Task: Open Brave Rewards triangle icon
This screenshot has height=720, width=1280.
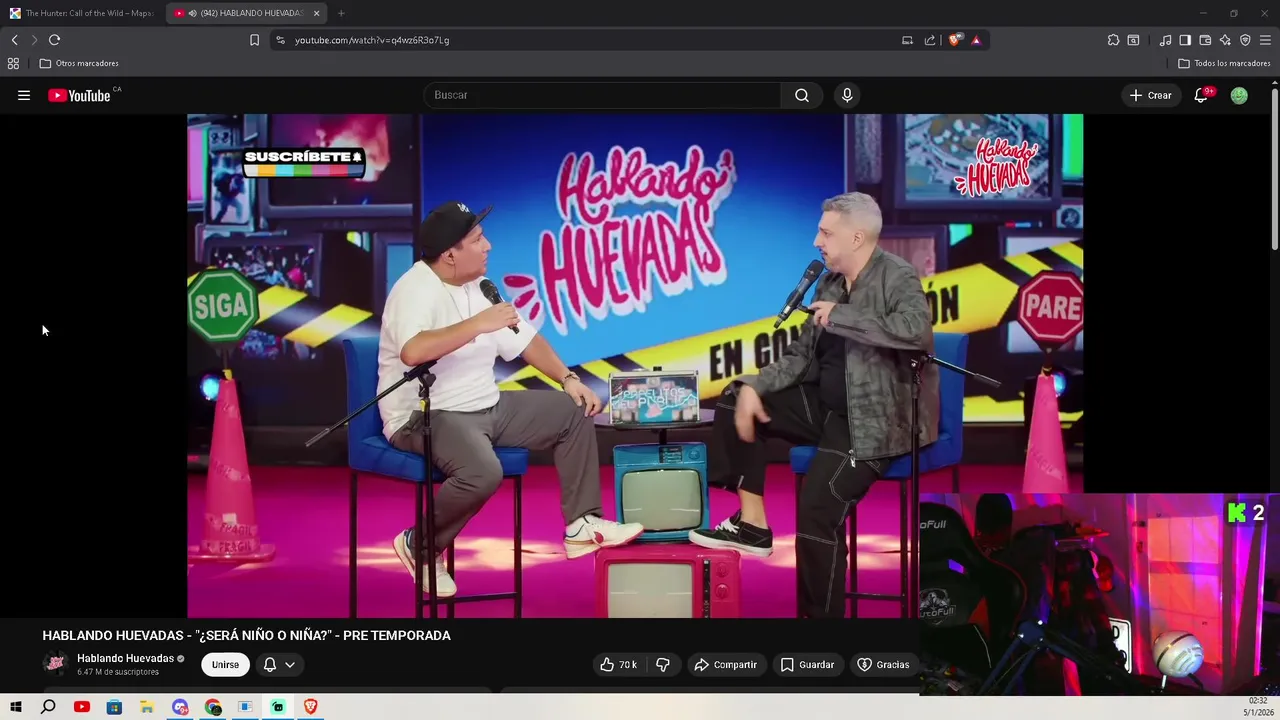Action: pyautogui.click(x=976, y=40)
